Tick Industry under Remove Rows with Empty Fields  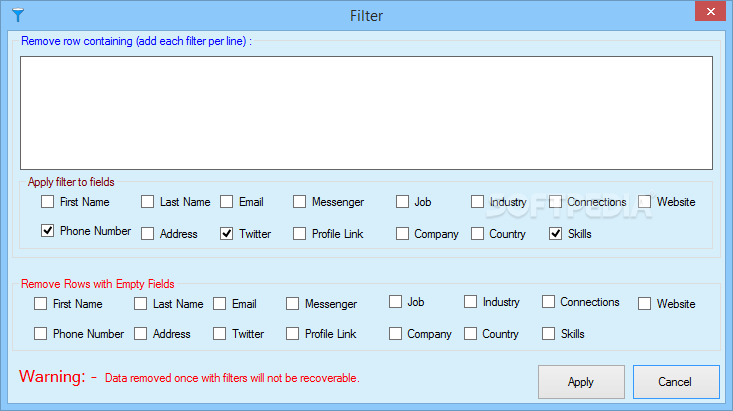point(470,302)
